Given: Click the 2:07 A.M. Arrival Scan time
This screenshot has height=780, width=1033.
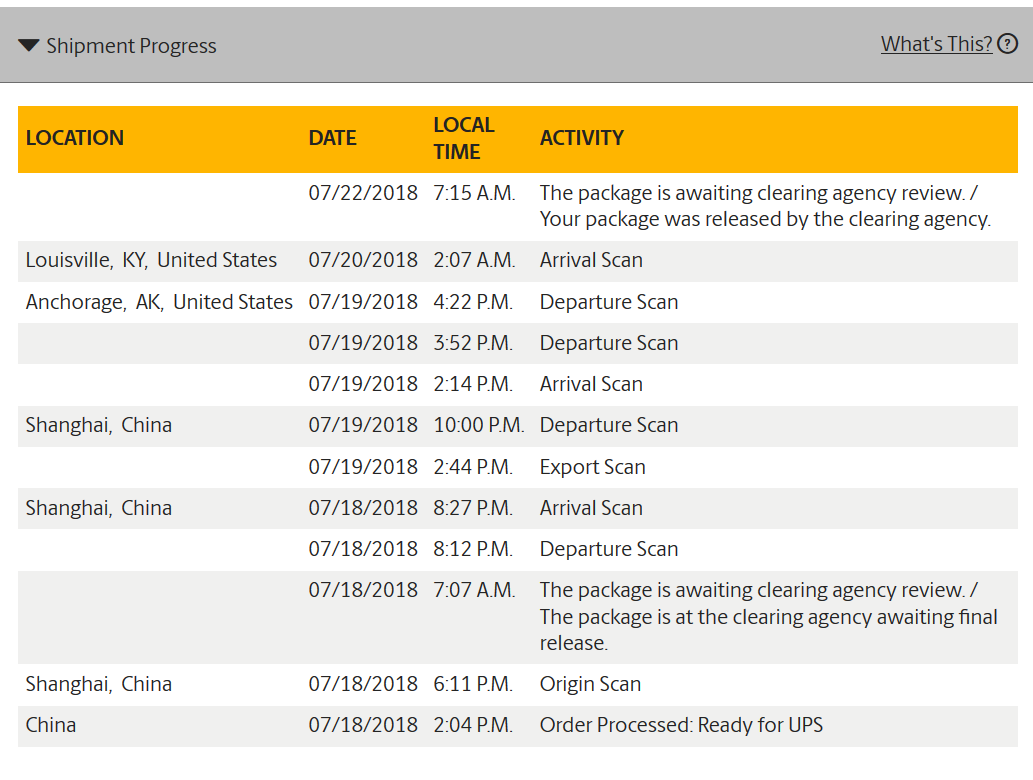Looking at the screenshot, I should click(474, 260).
